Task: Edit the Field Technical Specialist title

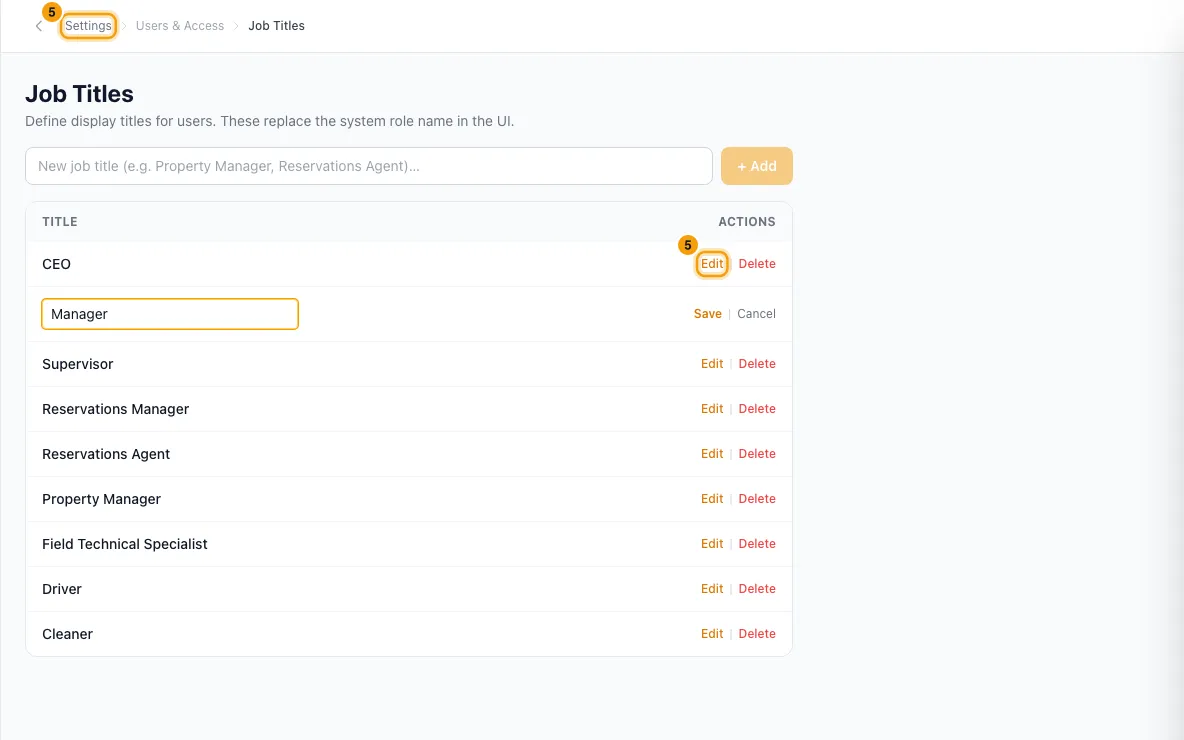Action: (x=712, y=544)
